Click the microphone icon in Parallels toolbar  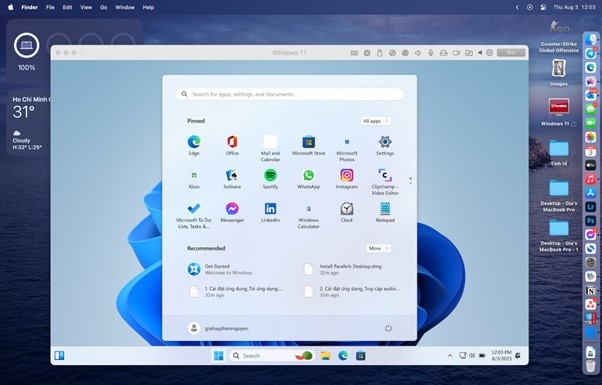(430, 53)
